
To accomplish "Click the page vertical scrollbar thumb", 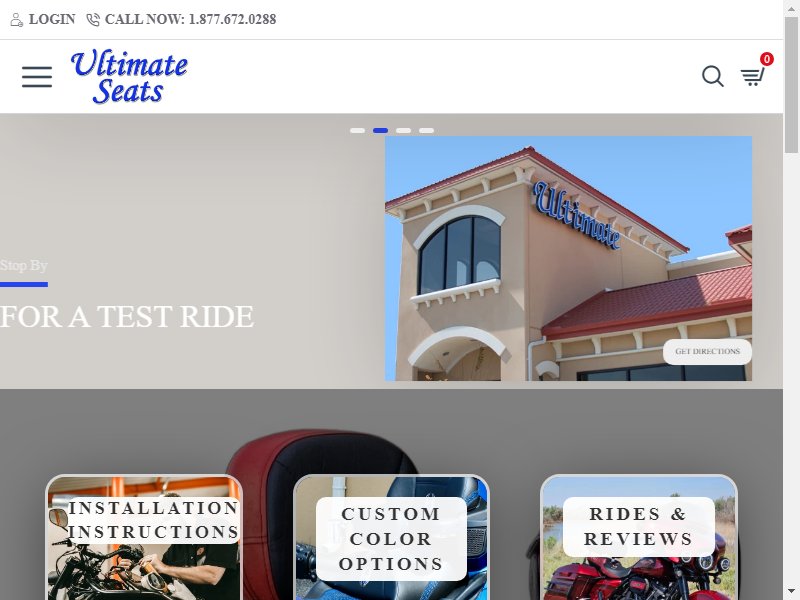I will (x=791, y=84).
